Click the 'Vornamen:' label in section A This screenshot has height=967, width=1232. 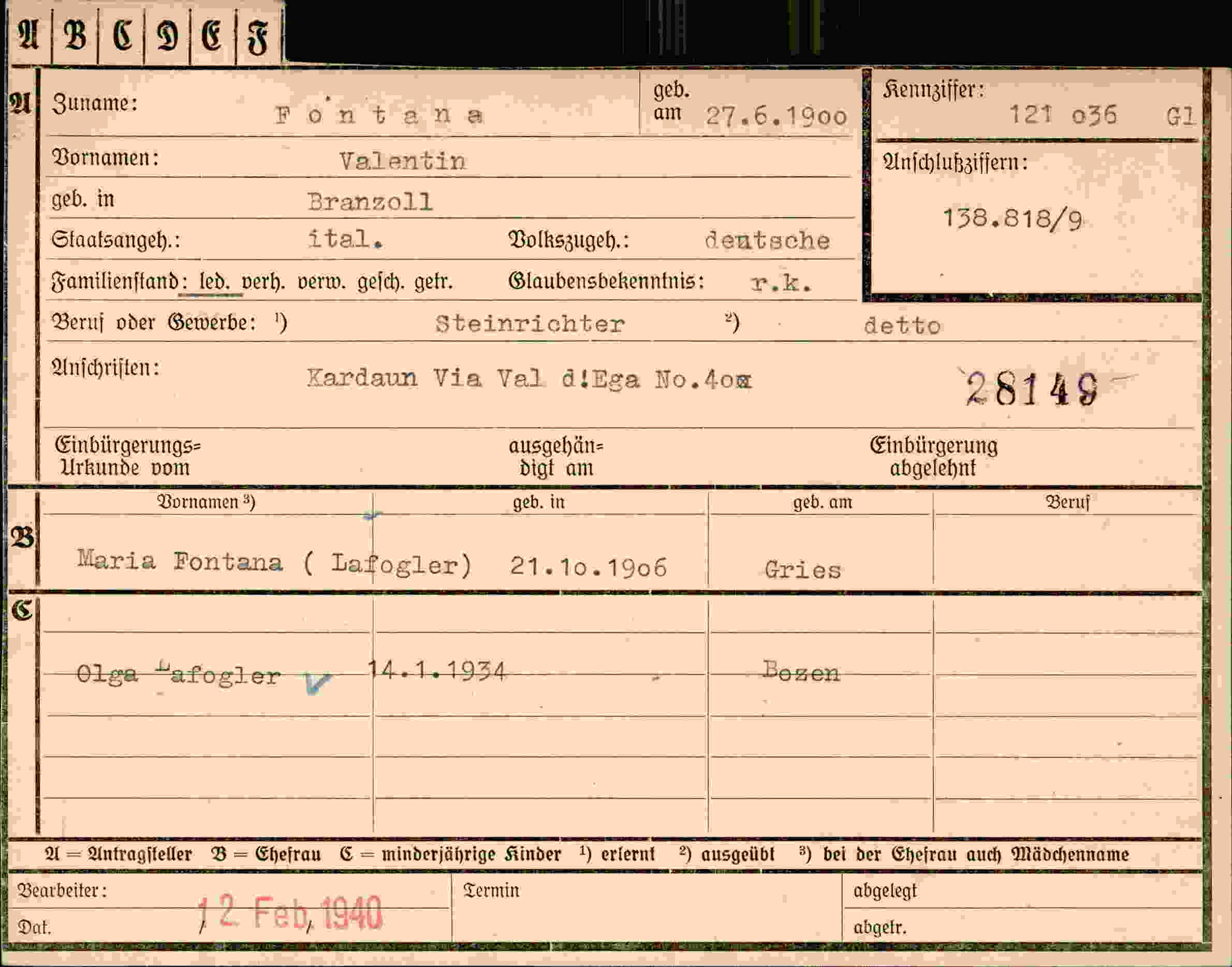tap(105, 157)
